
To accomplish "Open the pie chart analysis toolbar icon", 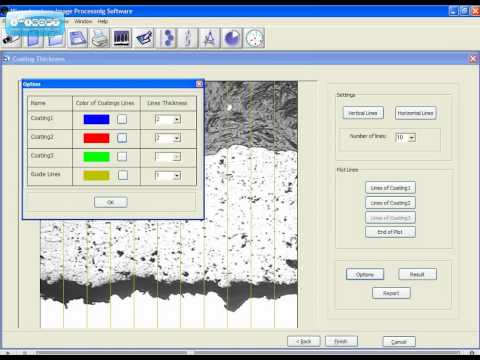I will [x=232, y=38].
